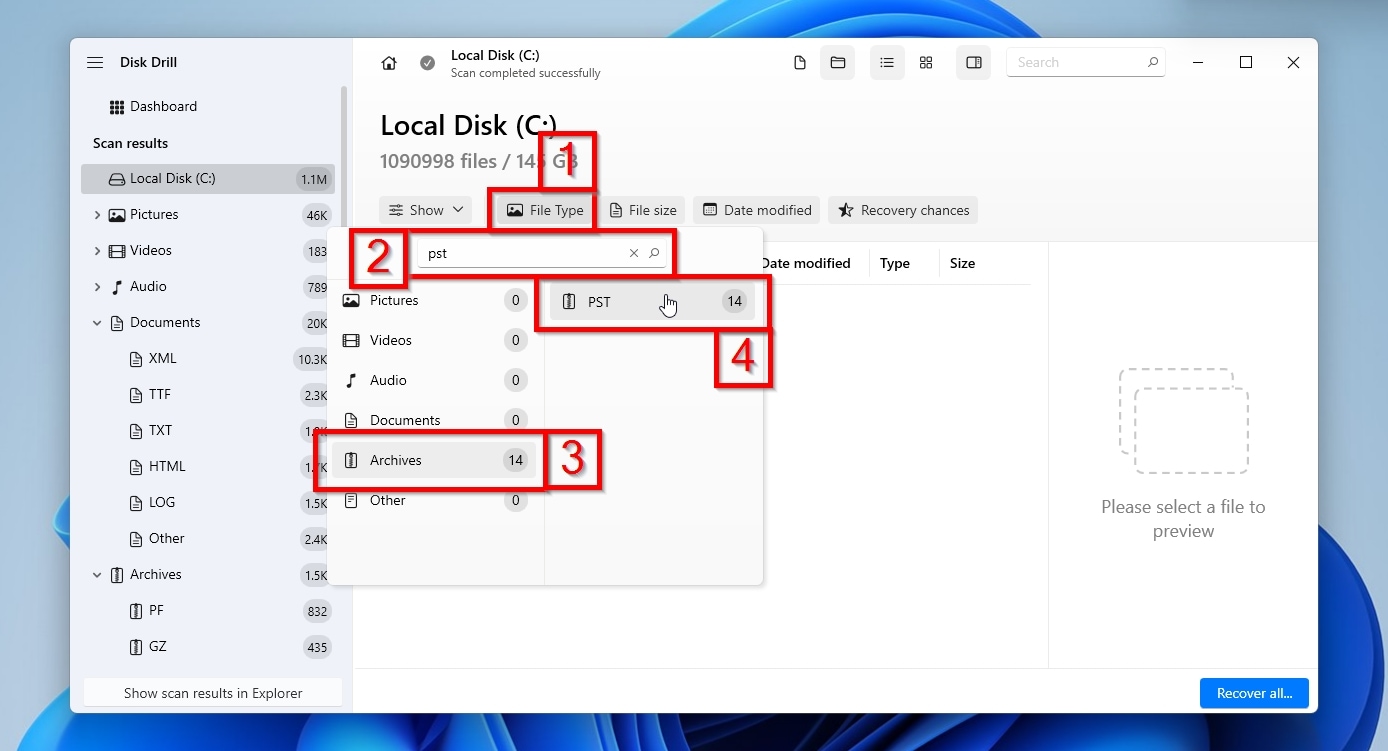Screen dimensions: 1388x751
Task: Select Pictures in the sidebar
Action: pos(154,215)
